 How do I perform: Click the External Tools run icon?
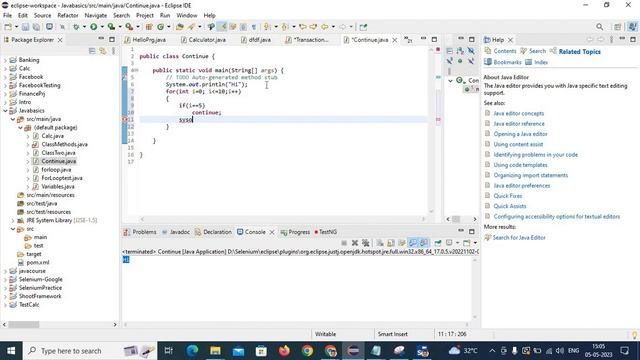click(129, 27)
